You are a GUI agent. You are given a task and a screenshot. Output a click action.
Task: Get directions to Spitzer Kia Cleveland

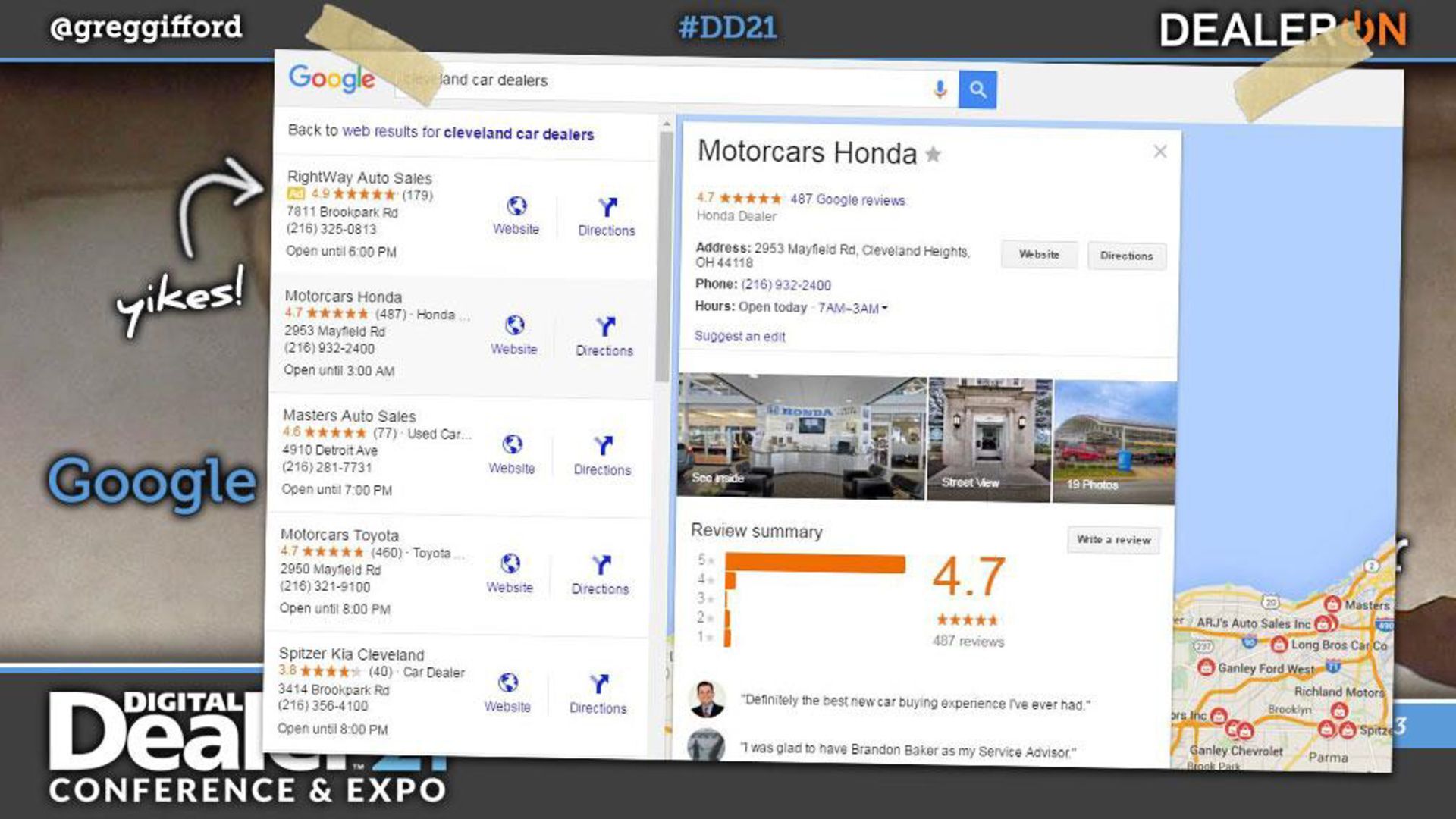pos(599,684)
